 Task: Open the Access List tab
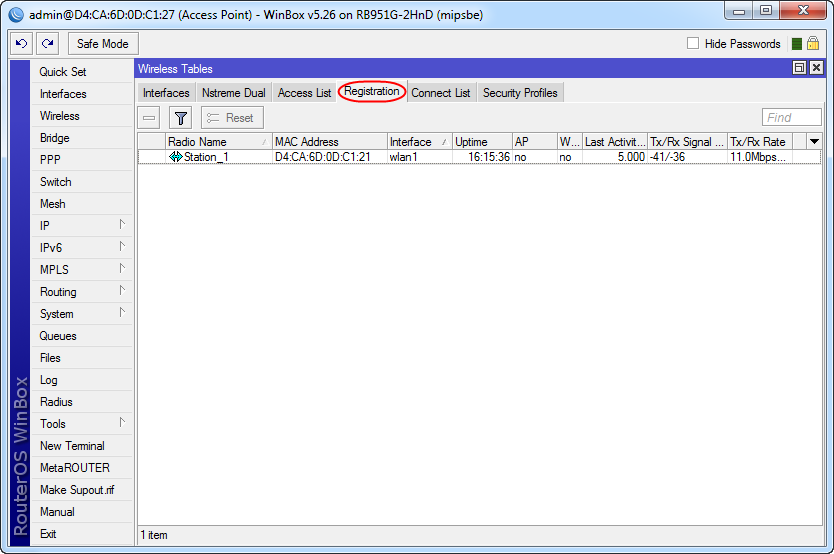click(x=304, y=93)
